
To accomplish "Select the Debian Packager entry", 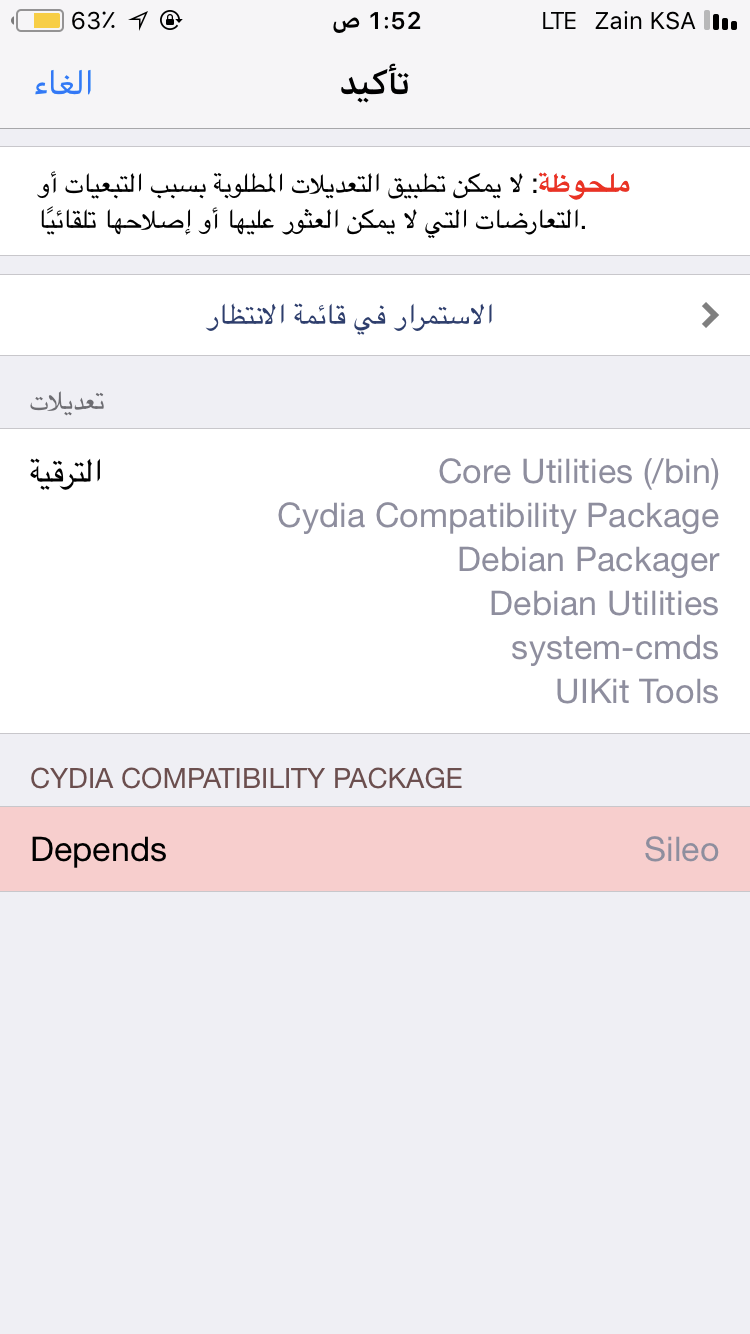I will [588, 560].
